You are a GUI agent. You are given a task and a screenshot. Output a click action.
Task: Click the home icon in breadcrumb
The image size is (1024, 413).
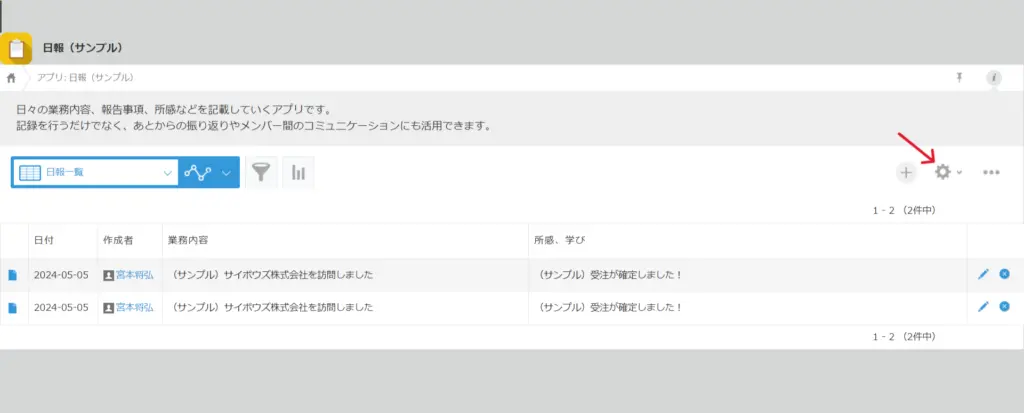[11, 77]
